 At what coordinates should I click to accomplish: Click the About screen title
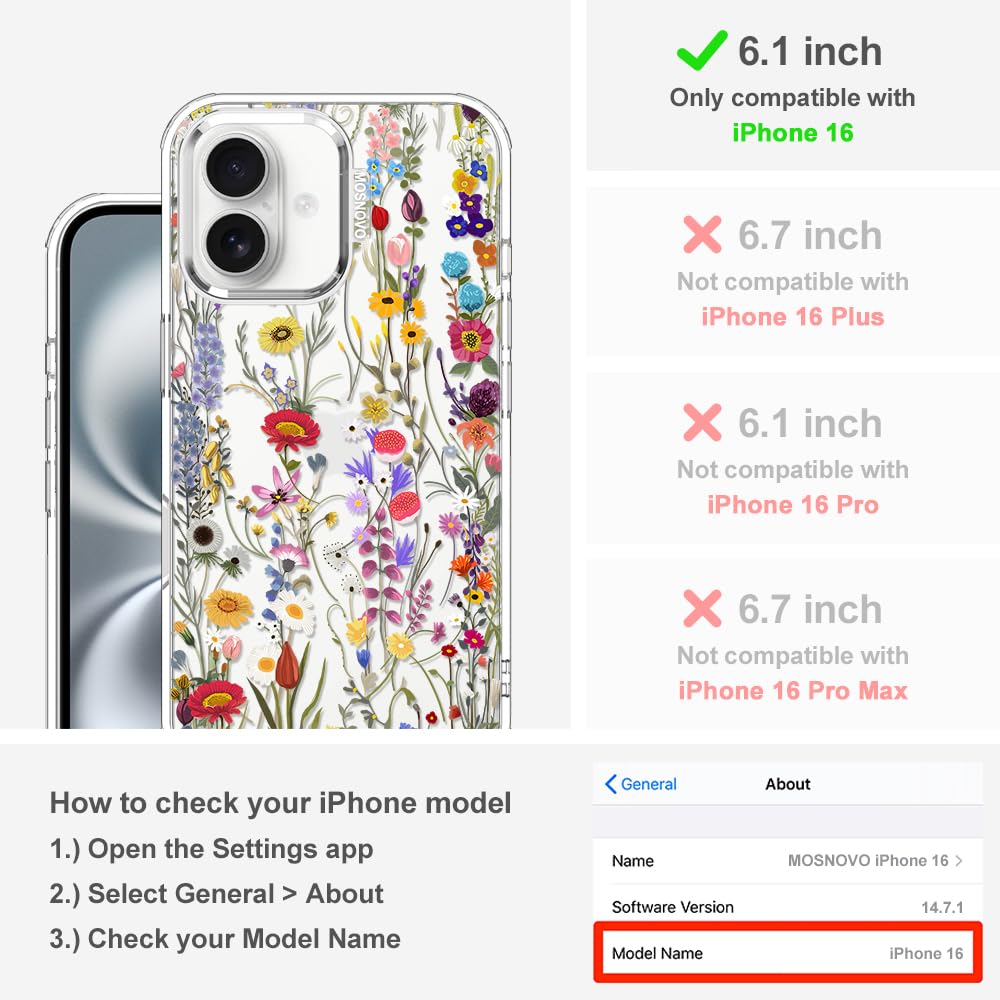point(788,784)
